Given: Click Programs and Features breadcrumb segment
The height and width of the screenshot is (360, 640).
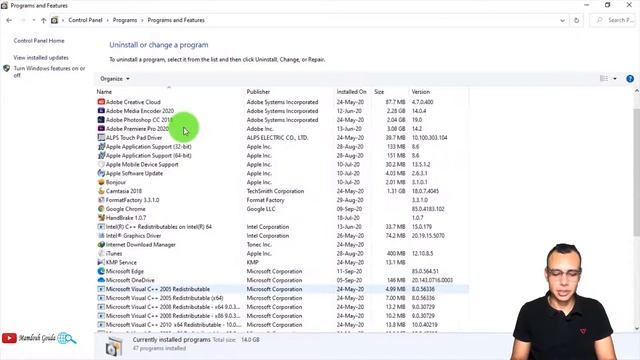Looking at the screenshot, I should pyautogui.click(x=176, y=20).
